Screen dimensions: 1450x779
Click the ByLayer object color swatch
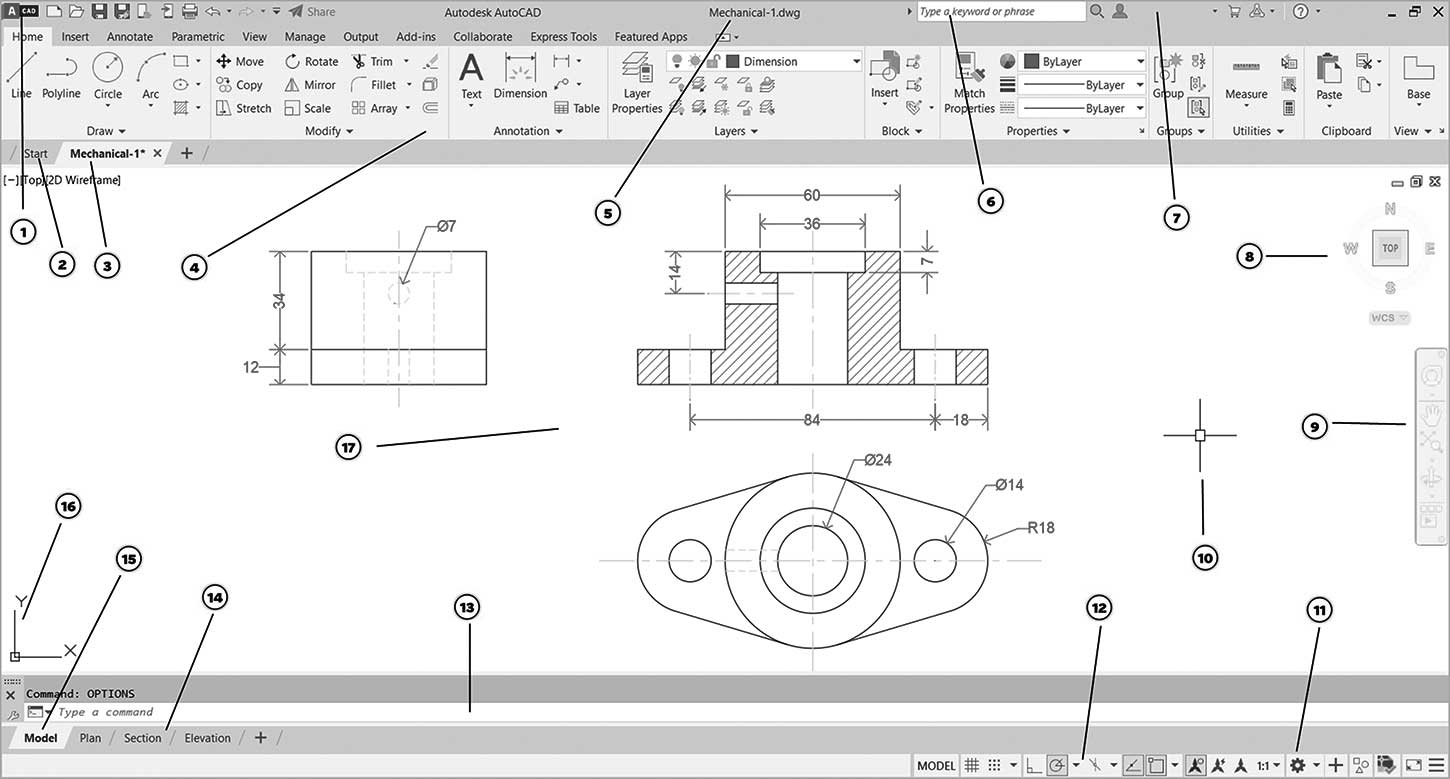(x=1032, y=61)
